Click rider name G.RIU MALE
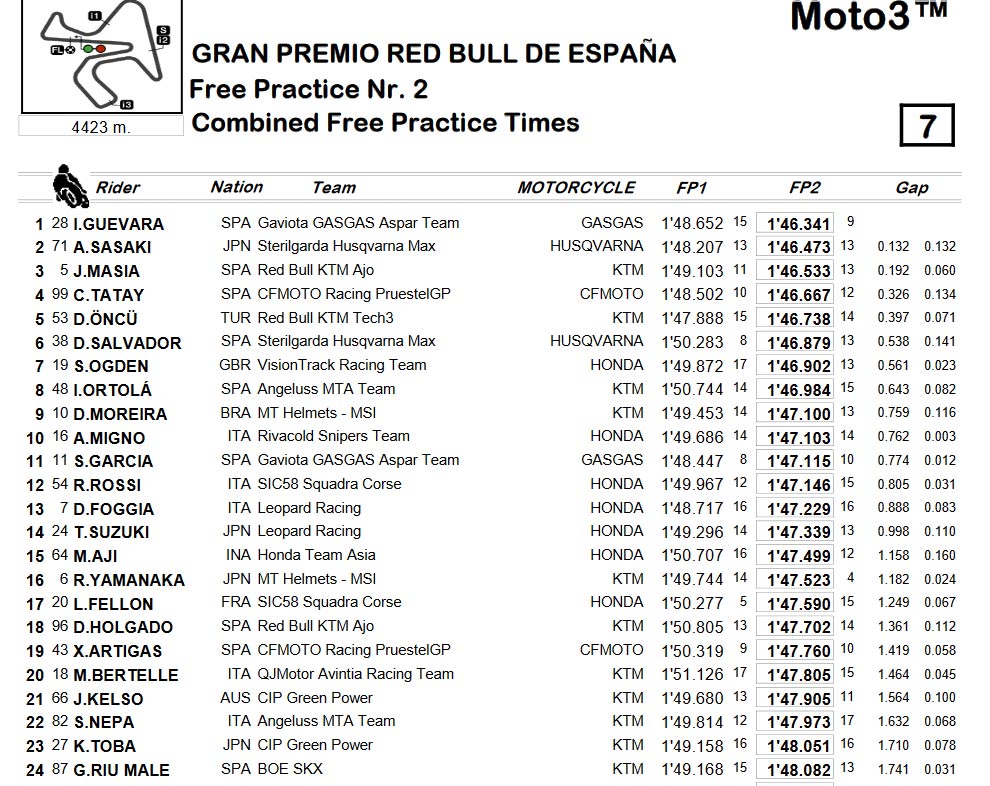 click(x=121, y=770)
